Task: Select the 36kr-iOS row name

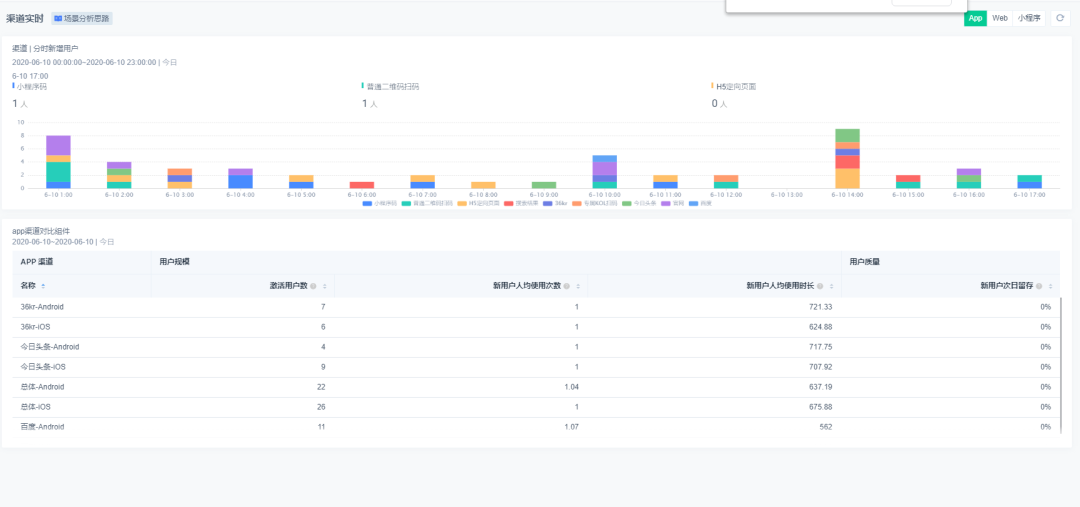Action: (35, 327)
